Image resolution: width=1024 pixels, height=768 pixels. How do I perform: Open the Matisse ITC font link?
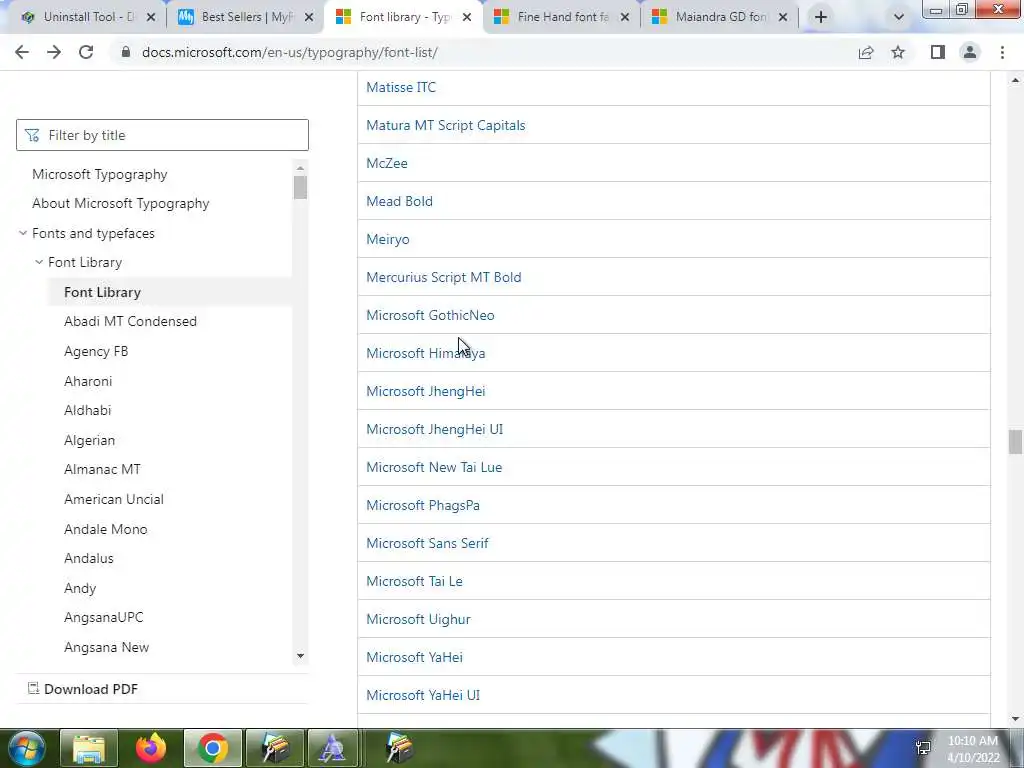[401, 87]
